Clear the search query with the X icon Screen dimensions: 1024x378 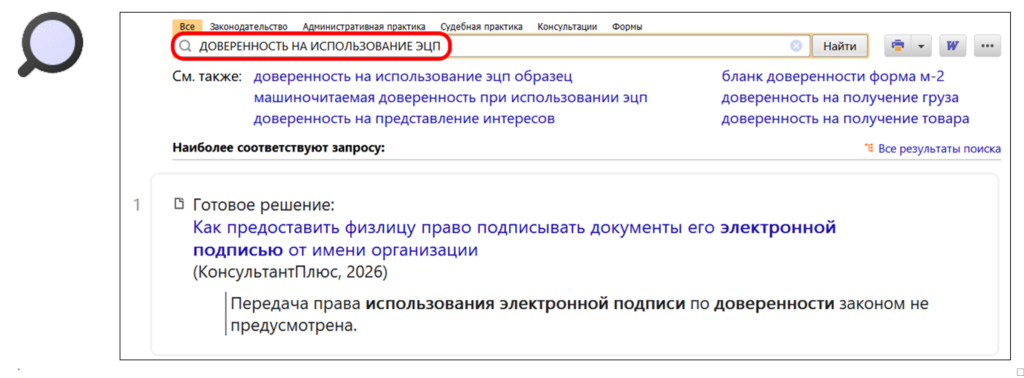796,46
